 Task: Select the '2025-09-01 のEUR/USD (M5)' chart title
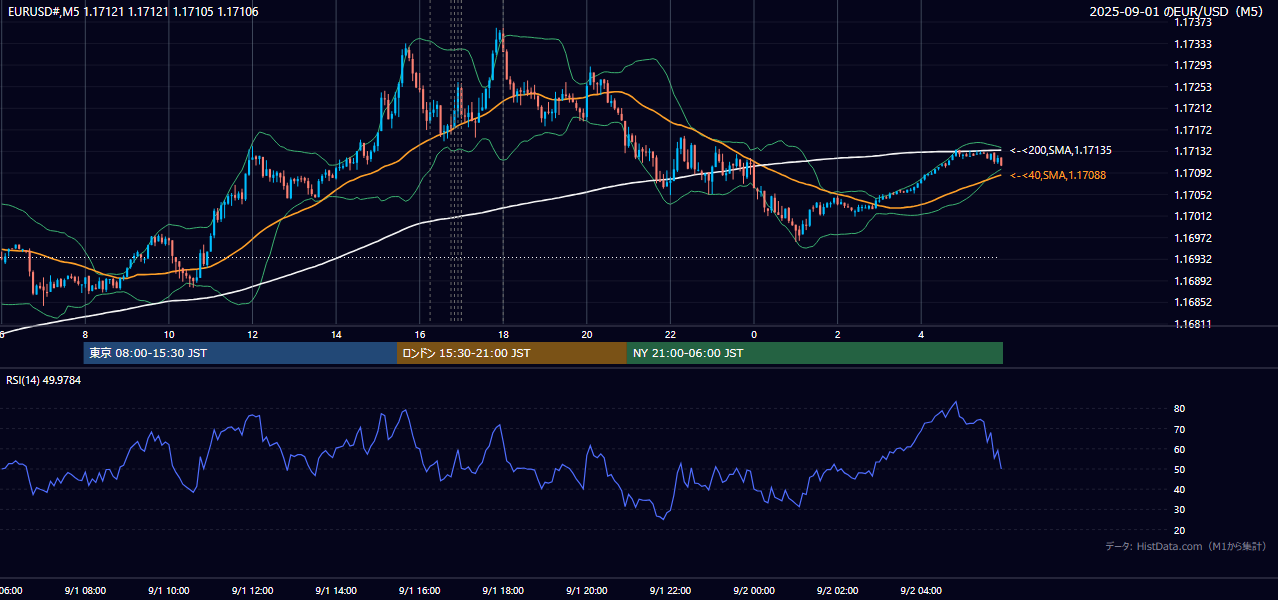coord(1177,12)
